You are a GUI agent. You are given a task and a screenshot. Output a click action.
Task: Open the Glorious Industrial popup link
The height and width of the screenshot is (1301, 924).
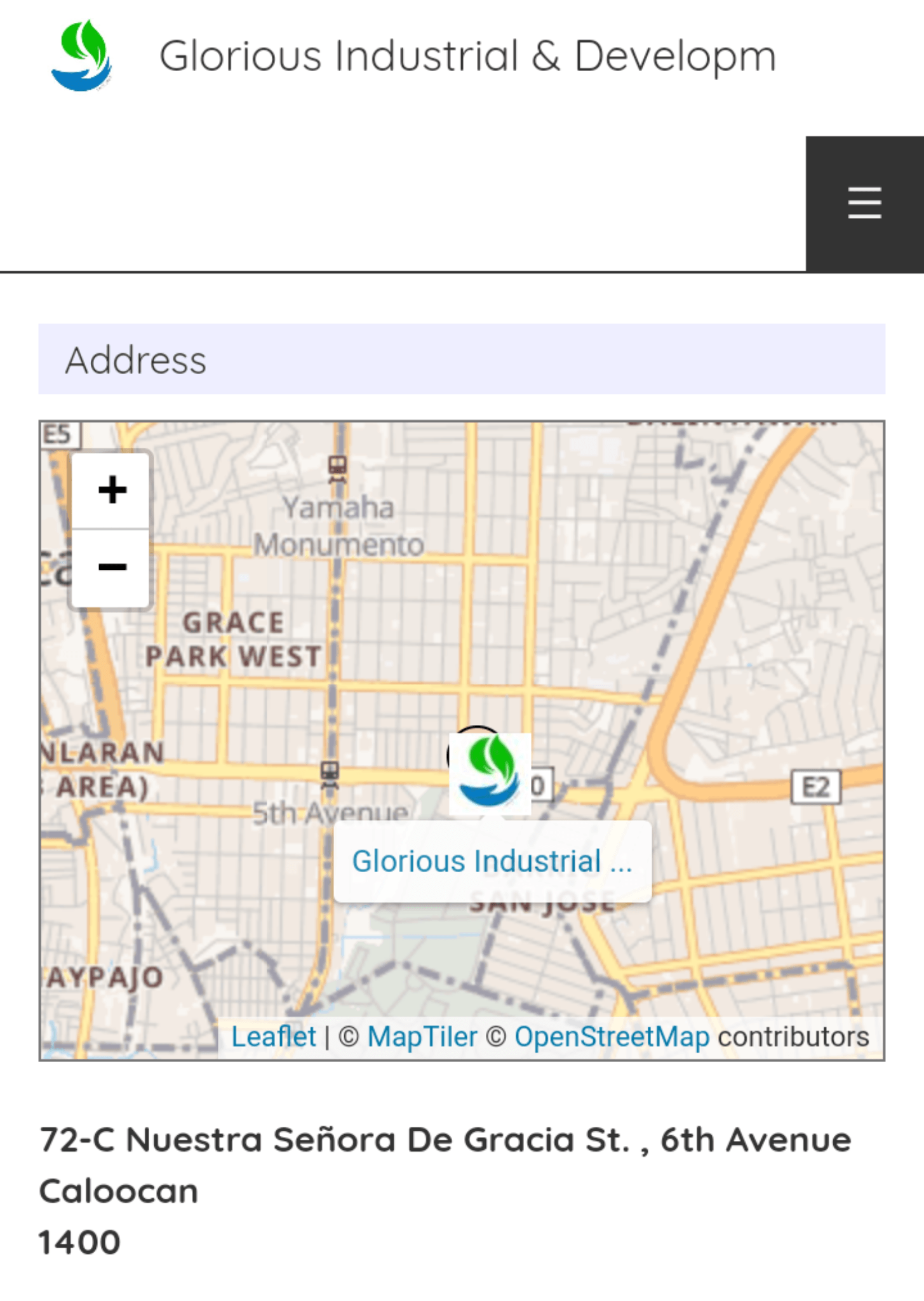coord(492,861)
